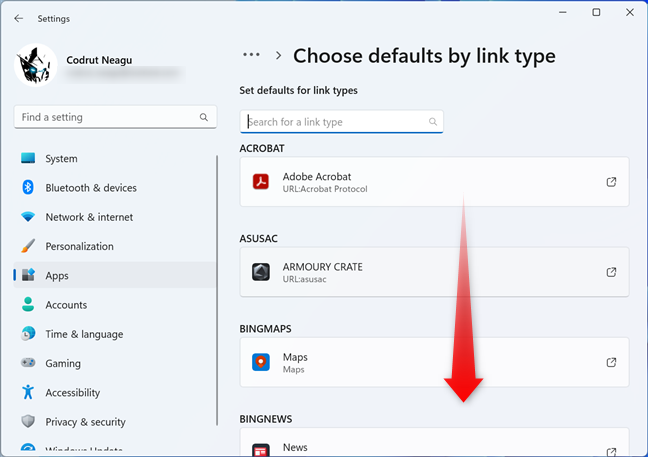This screenshot has height=457, width=648.
Task: Click the Search for a link type field
Action: [x=335, y=122]
